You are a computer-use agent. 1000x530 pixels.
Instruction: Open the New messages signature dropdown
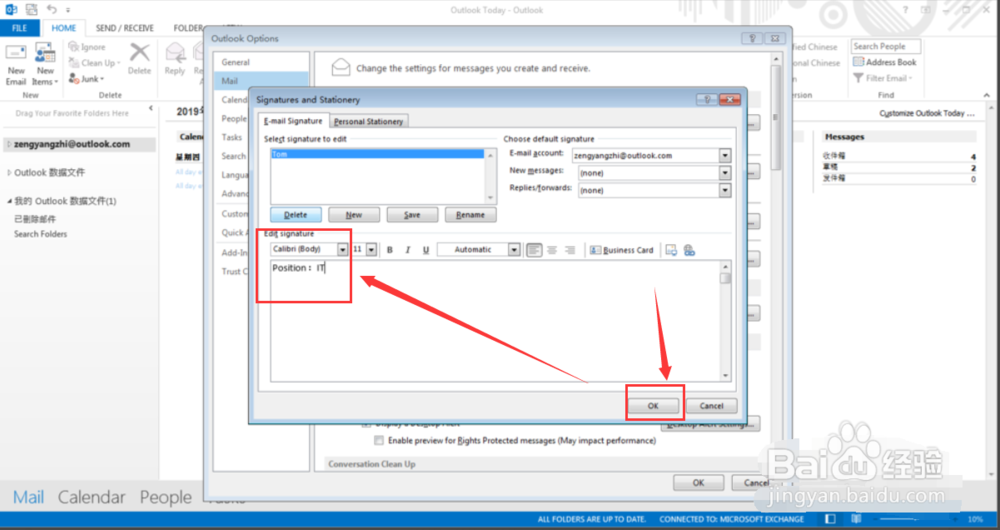click(x=724, y=173)
